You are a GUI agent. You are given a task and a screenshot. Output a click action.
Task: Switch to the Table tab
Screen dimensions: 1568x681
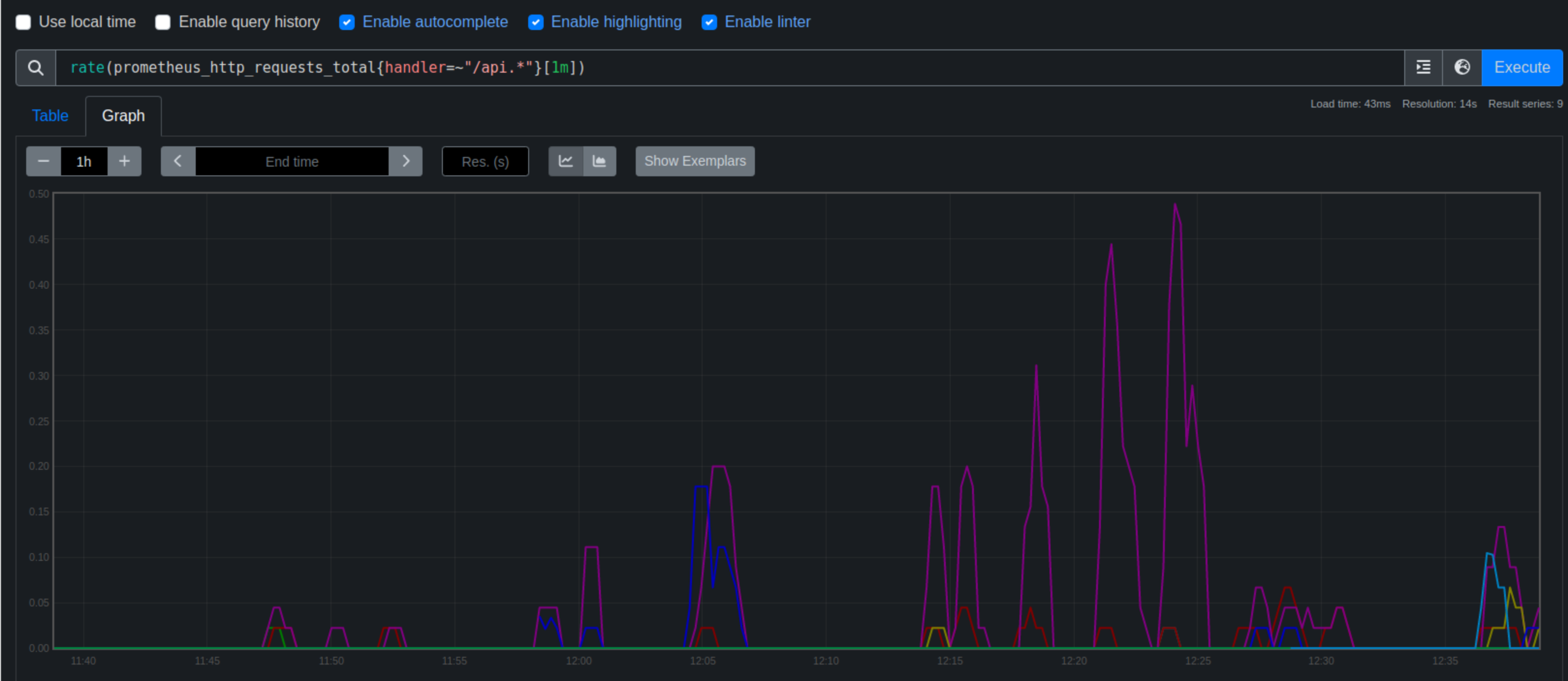point(50,116)
